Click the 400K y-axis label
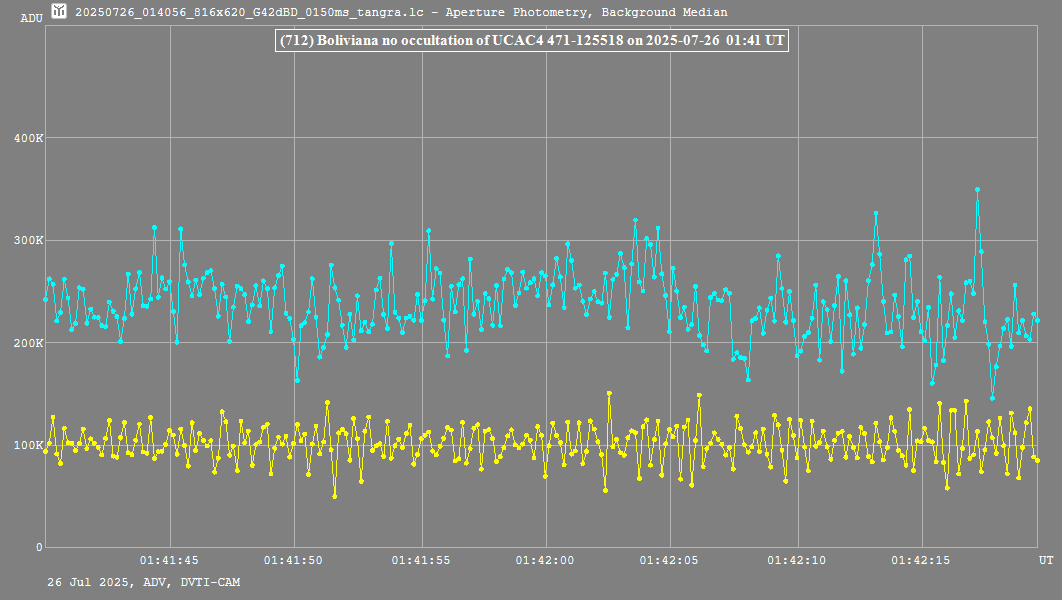The width and height of the screenshot is (1062, 600). (28, 138)
